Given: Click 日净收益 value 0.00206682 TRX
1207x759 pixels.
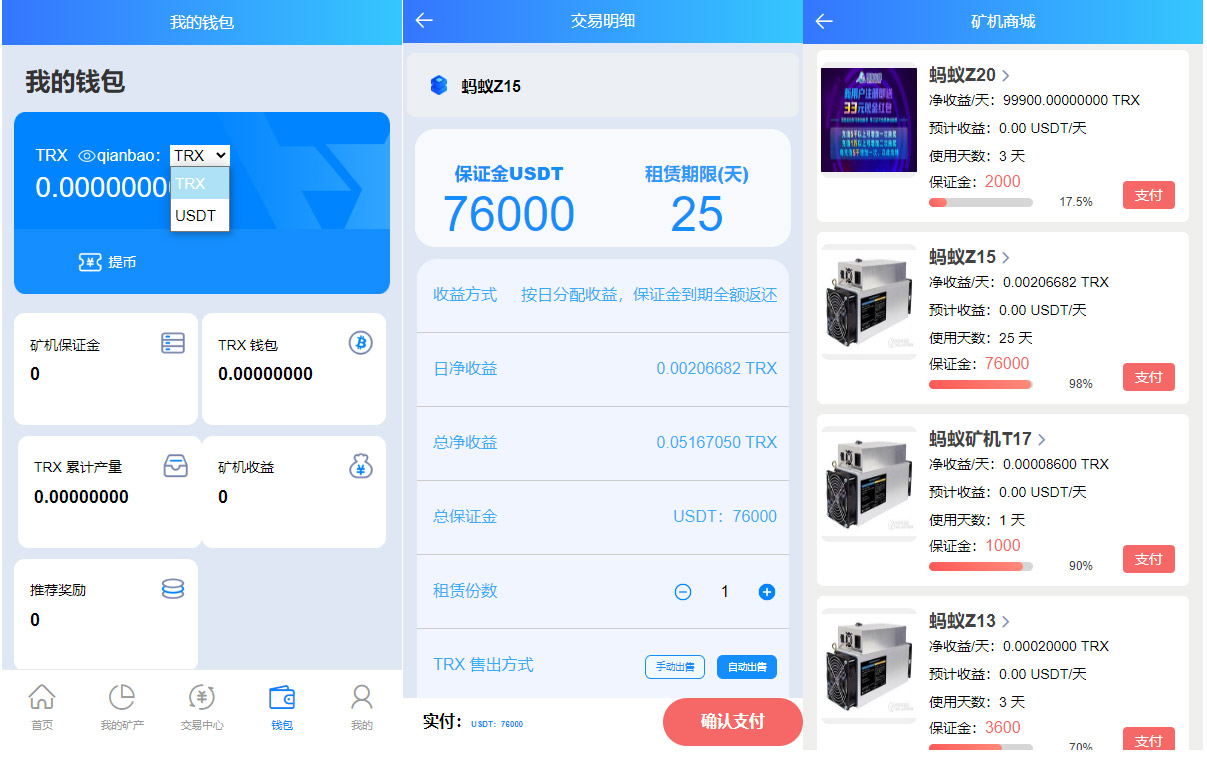Looking at the screenshot, I should pos(717,369).
